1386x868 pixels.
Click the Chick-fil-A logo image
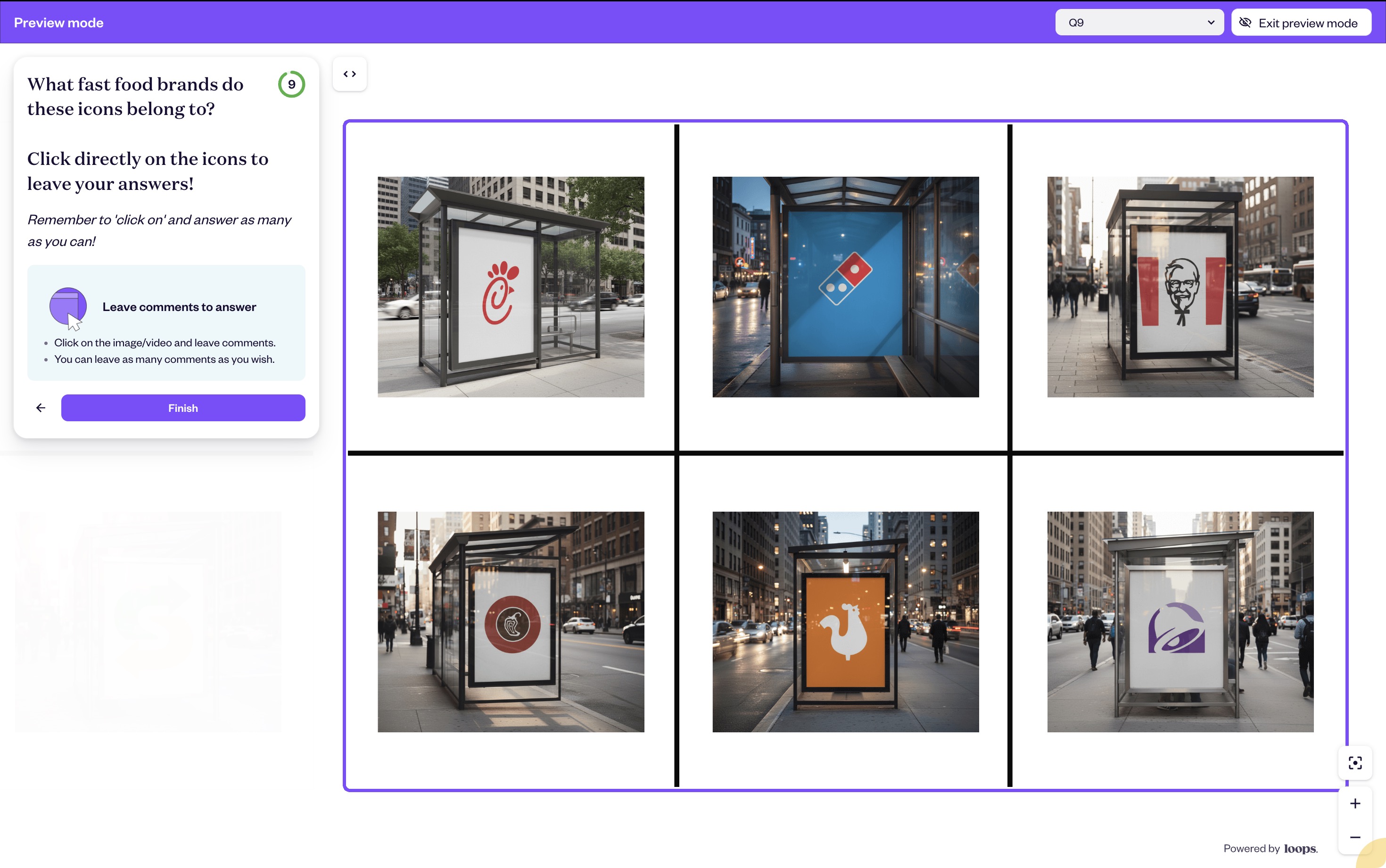click(510, 286)
